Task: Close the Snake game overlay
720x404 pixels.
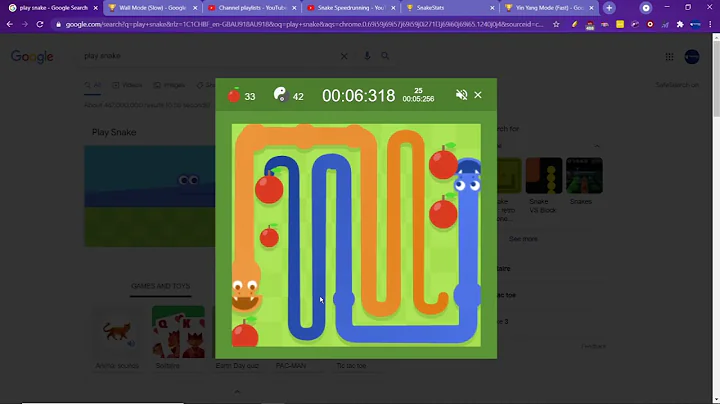Action: (478, 95)
